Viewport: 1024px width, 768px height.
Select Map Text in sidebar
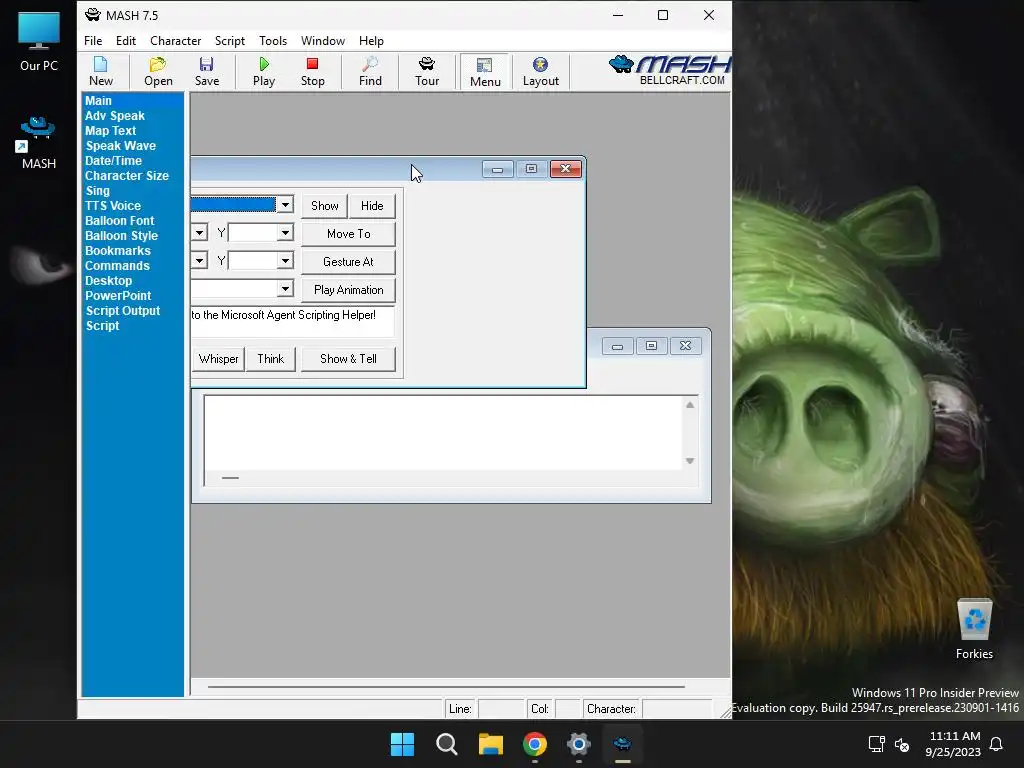coord(110,131)
